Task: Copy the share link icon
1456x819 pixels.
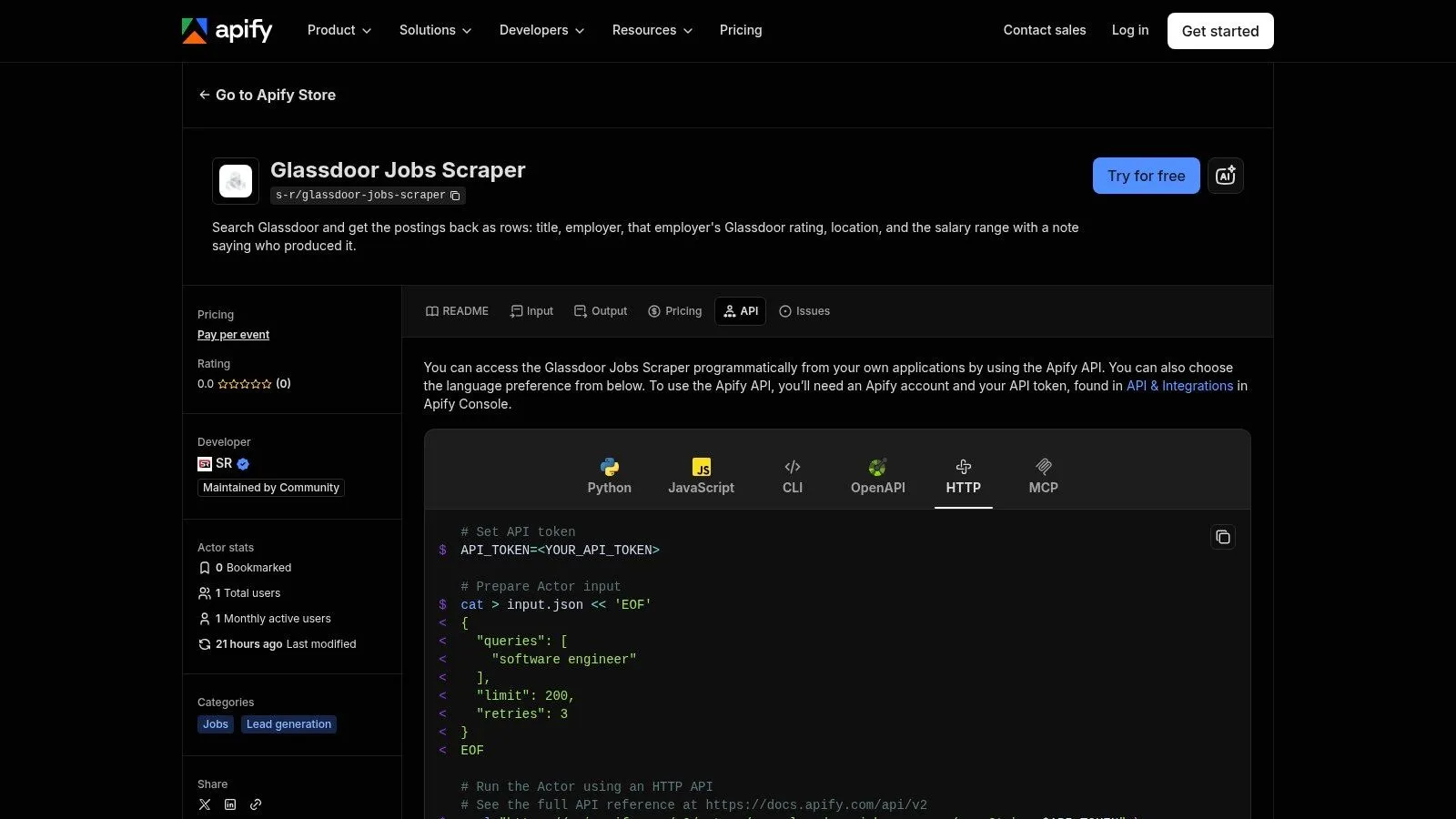Action: tap(256, 804)
